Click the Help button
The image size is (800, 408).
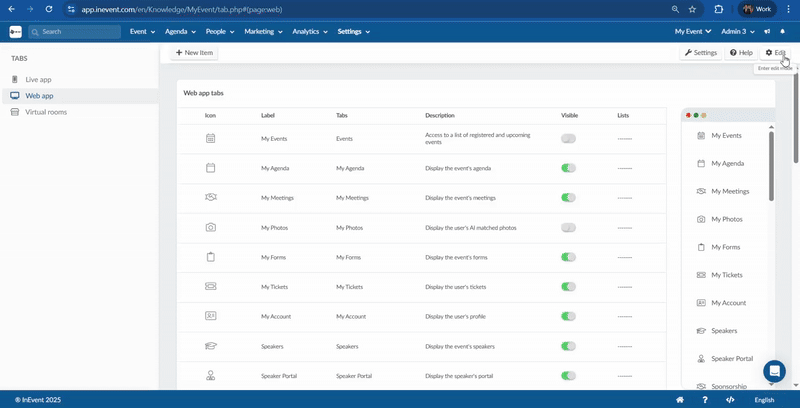tap(741, 53)
